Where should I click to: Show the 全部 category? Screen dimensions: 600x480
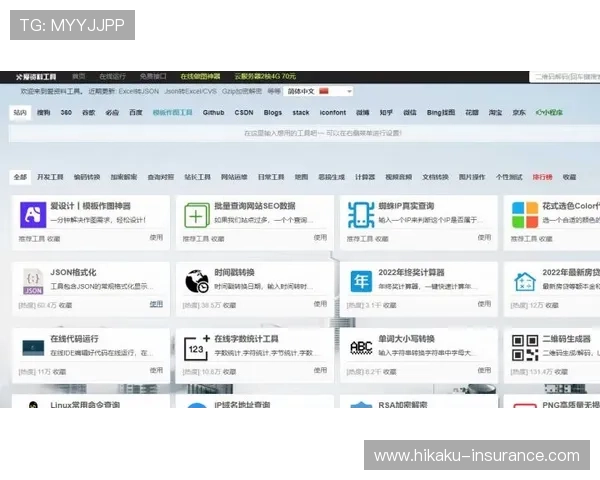20,177
